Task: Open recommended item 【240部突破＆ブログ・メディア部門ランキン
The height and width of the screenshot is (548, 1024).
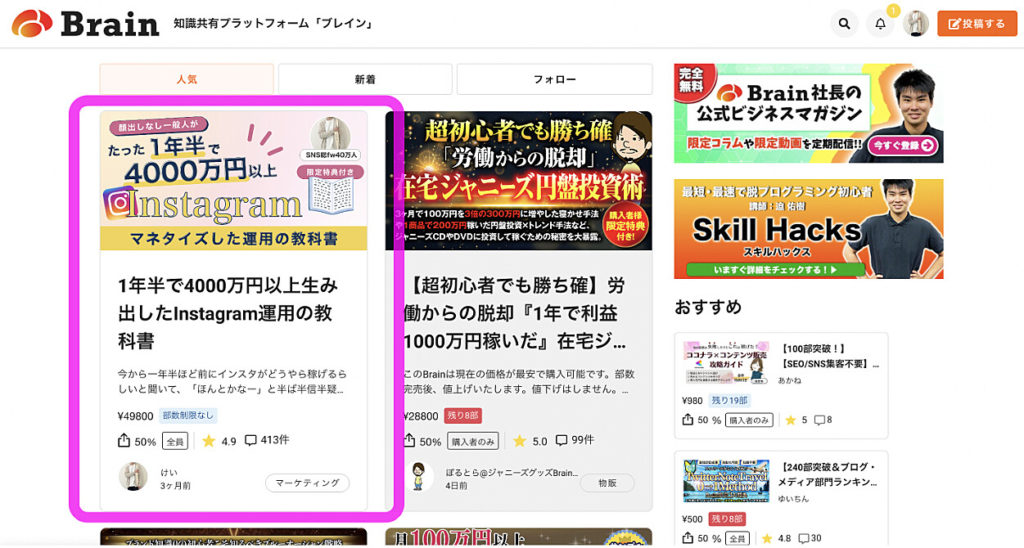Action: (x=829, y=474)
